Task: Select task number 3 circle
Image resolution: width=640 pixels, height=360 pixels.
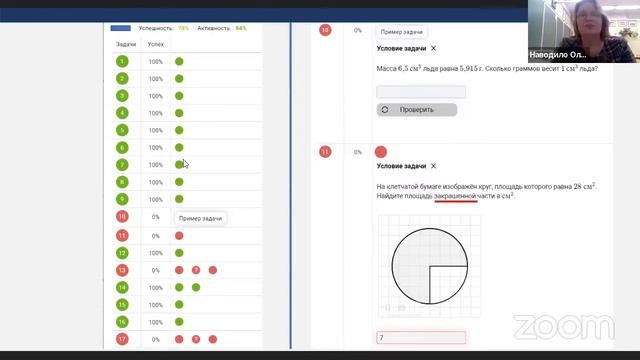Action: pos(122,96)
